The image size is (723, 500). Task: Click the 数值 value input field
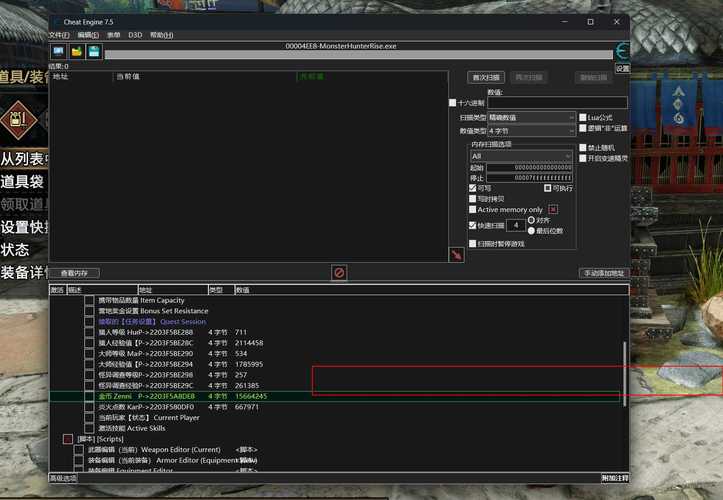pos(557,103)
